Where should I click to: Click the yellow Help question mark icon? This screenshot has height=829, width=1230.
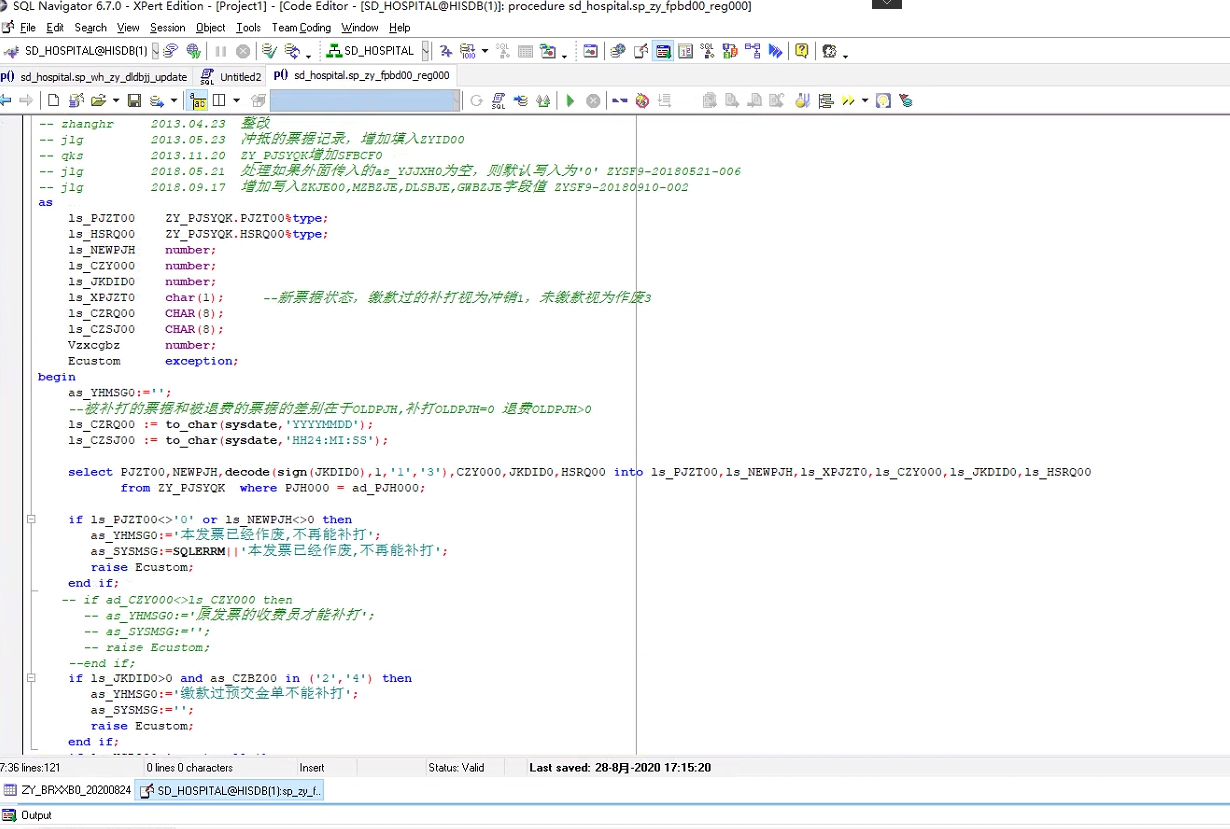(x=801, y=51)
